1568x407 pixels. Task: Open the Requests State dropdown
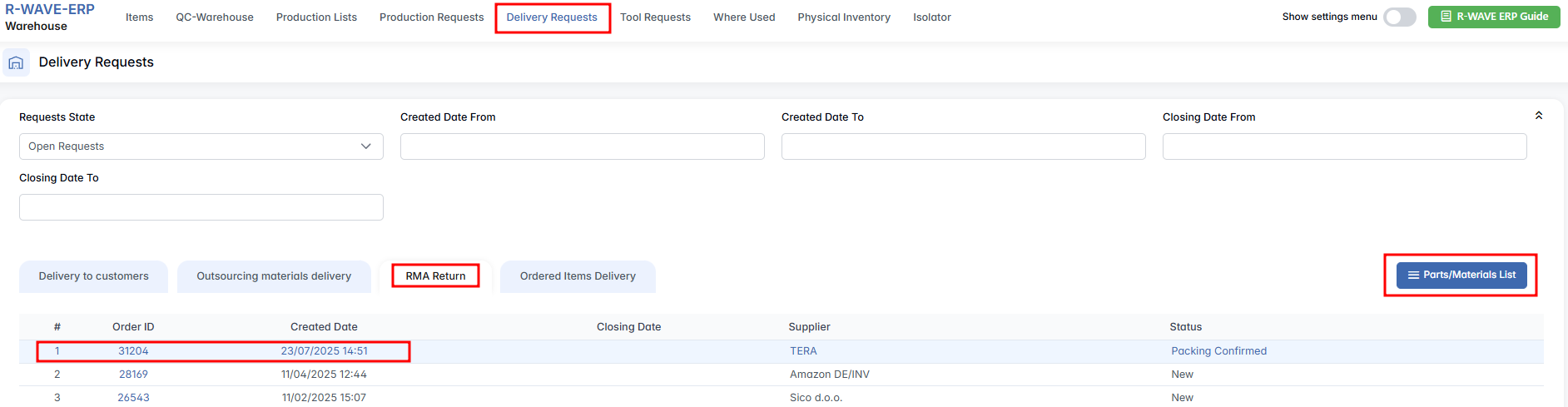pyautogui.click(x=201, y=146)
